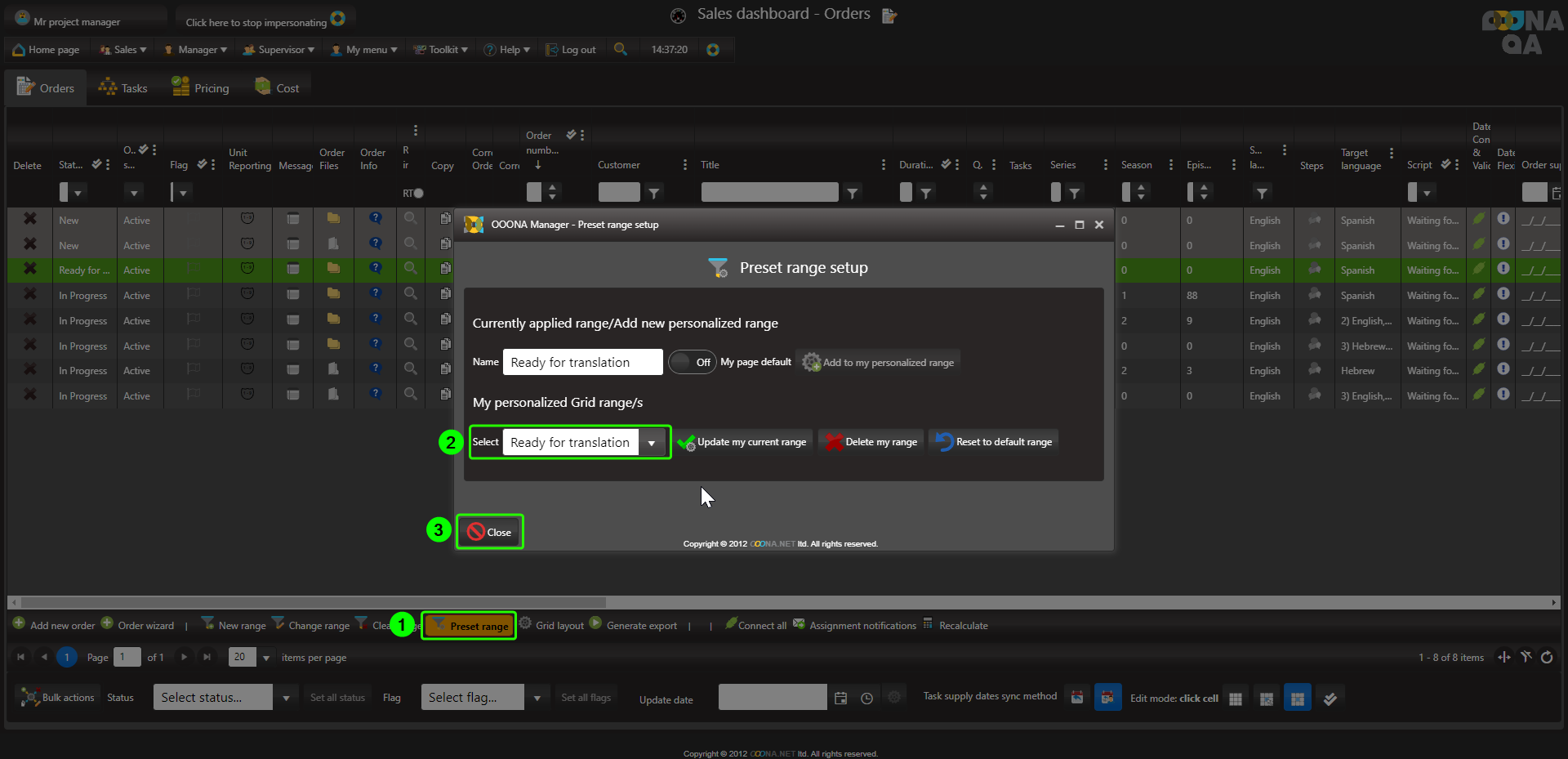Click Update my current range

click(x=744, y=442)
